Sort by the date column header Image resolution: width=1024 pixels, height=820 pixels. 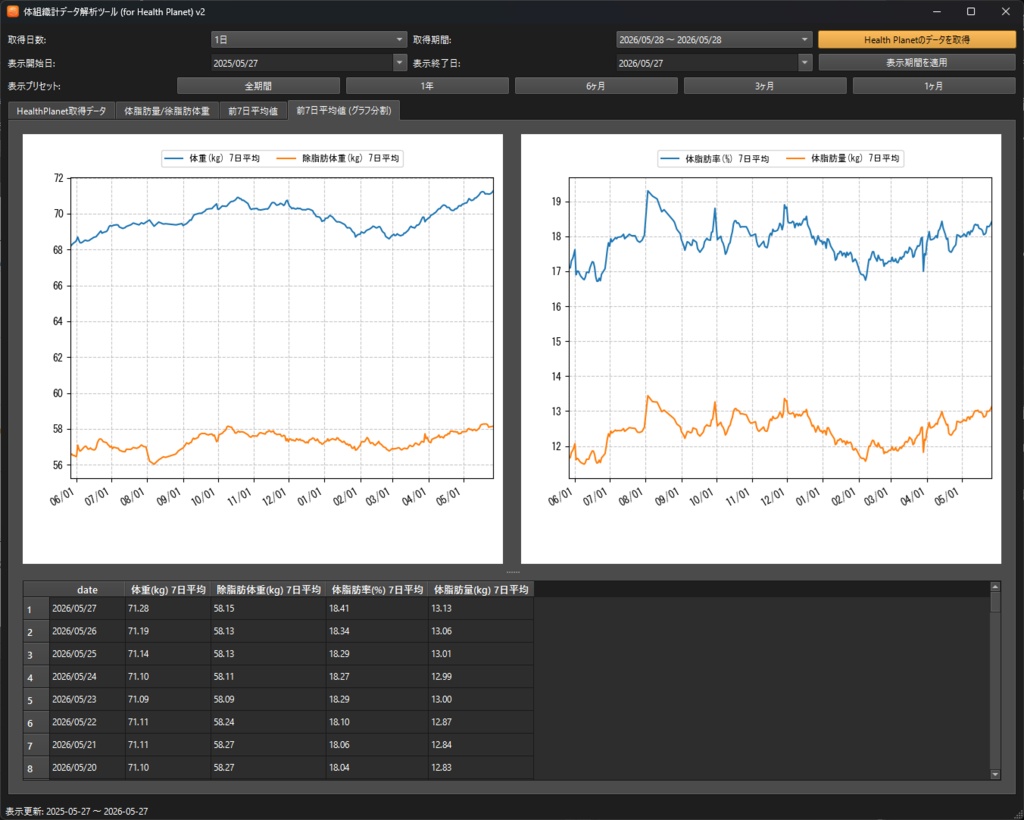[x=87, y=590]
